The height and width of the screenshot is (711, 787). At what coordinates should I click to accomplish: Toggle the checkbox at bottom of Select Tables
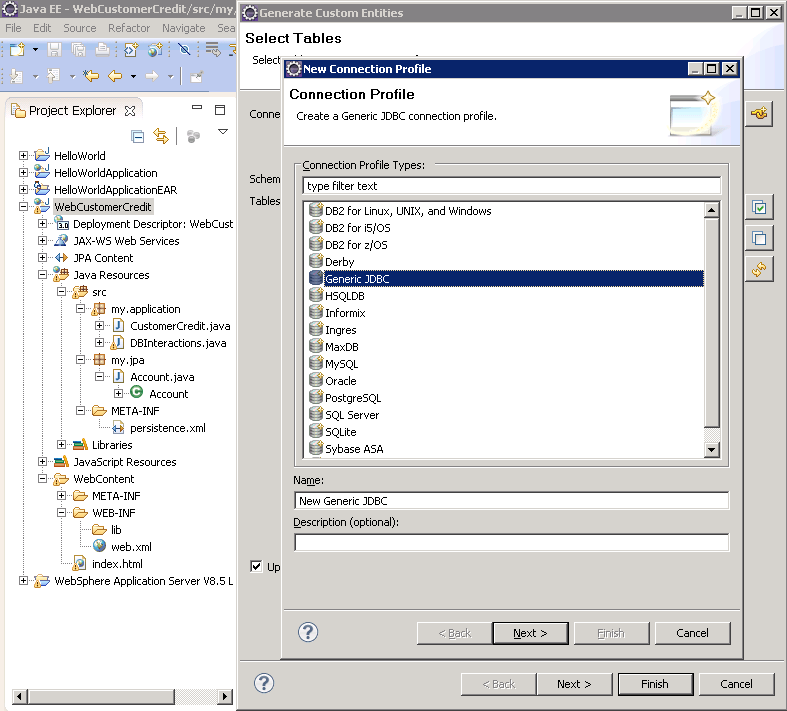pos(257,566)
